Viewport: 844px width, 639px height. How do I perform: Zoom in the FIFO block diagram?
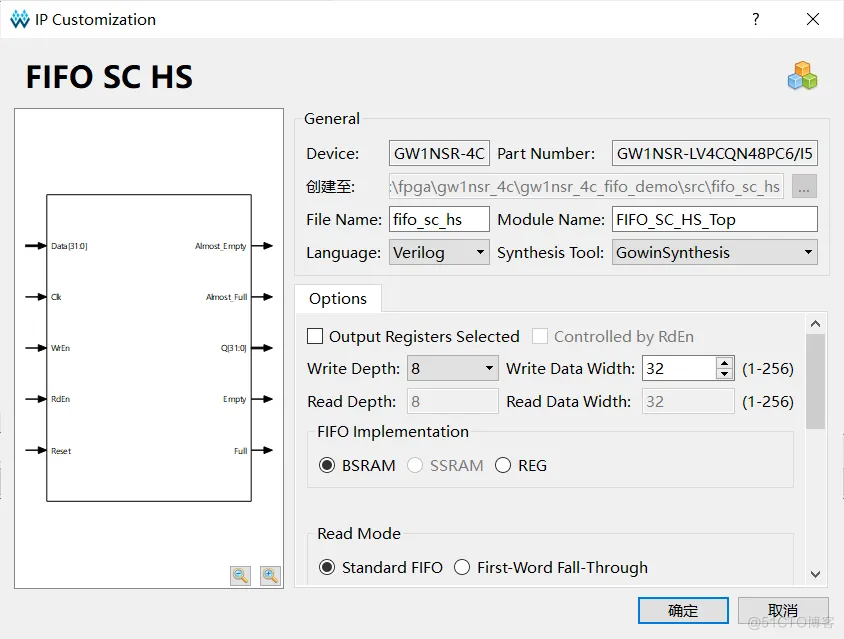click(270, 575)
